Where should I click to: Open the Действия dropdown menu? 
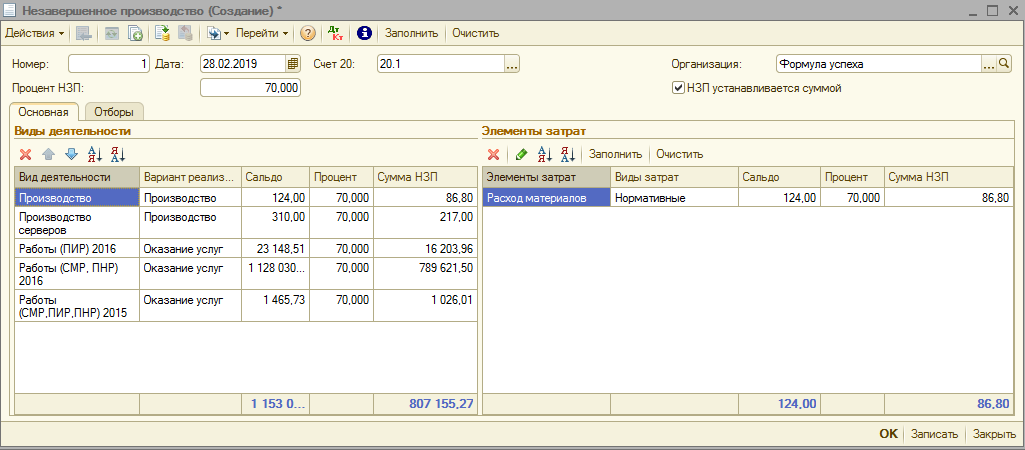pos(34,33)
